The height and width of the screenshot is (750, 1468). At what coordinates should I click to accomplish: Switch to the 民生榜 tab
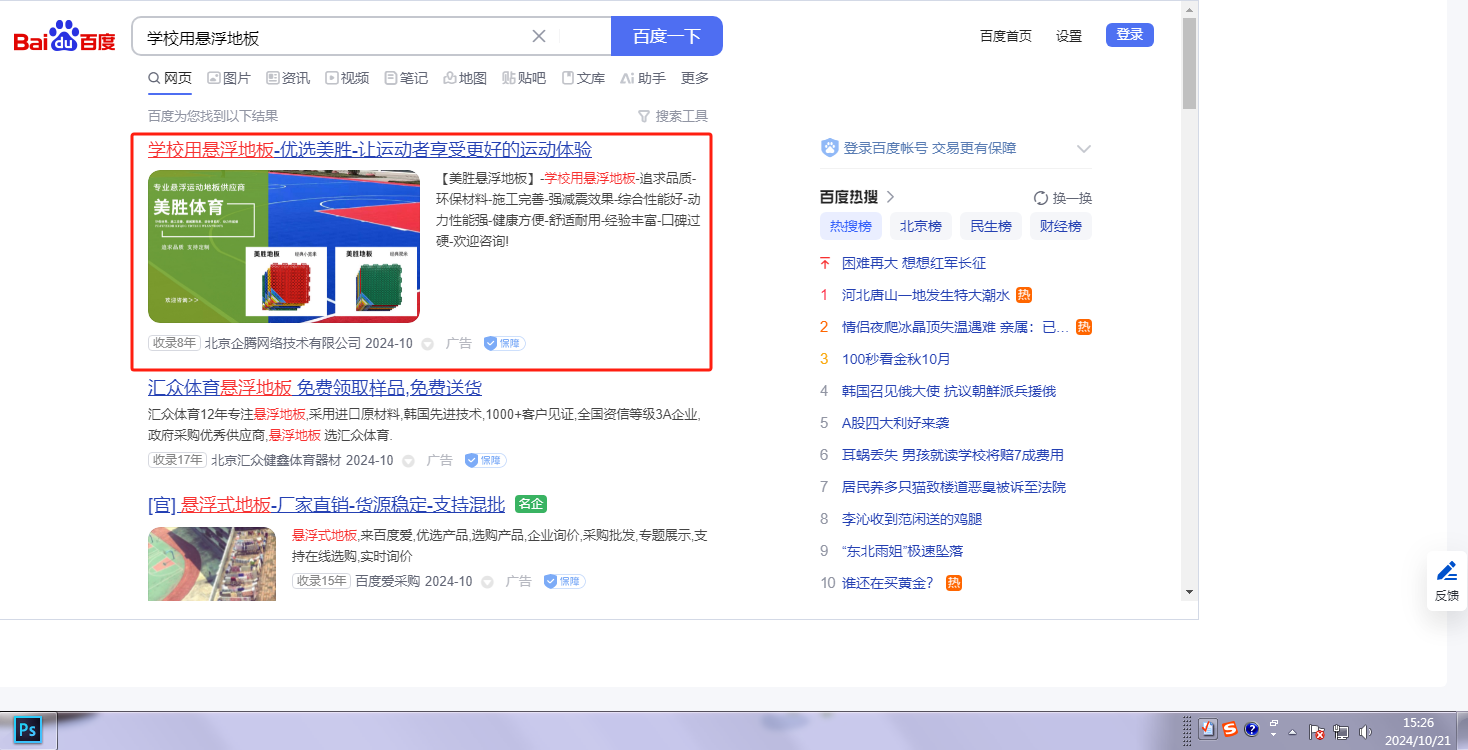[991, 226]
